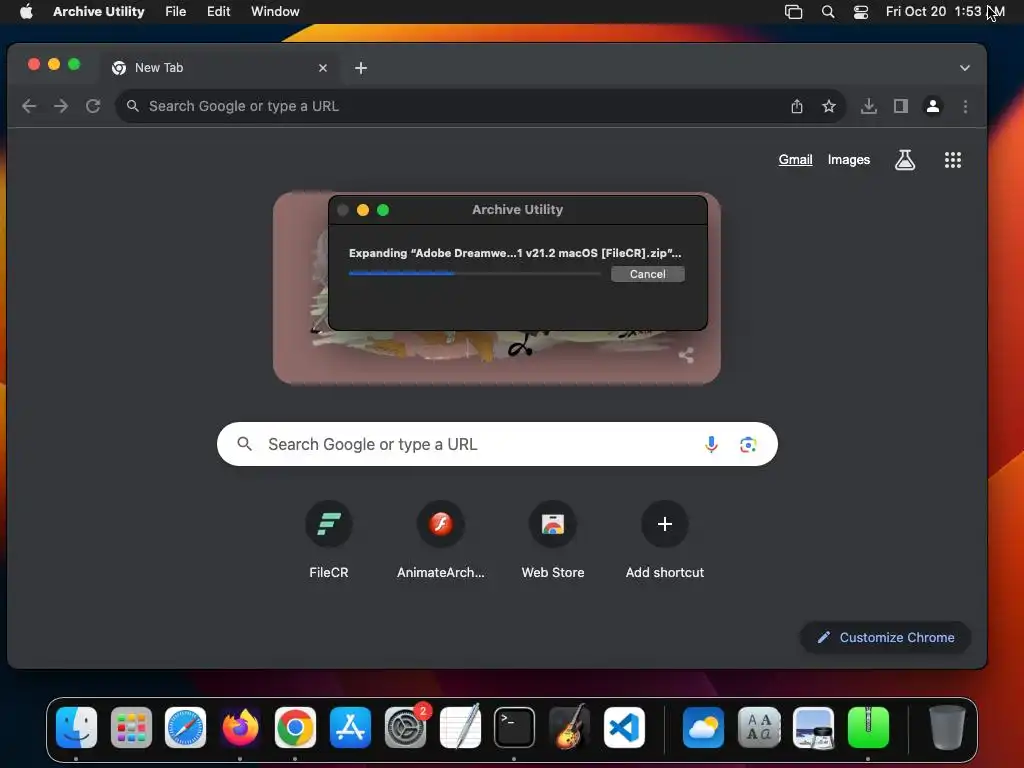This screenshot has height=768, width=1024.
Task: Go back in Chrome
Action: tap(29, 106)
